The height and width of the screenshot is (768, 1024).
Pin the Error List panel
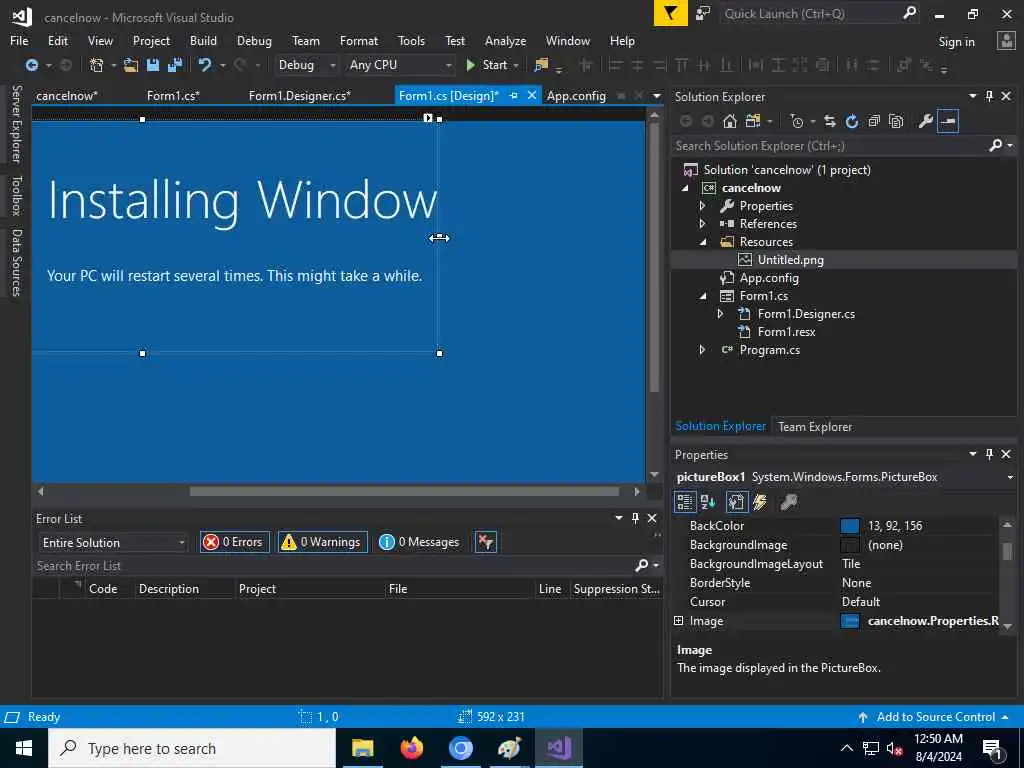[x=635, y=518]
